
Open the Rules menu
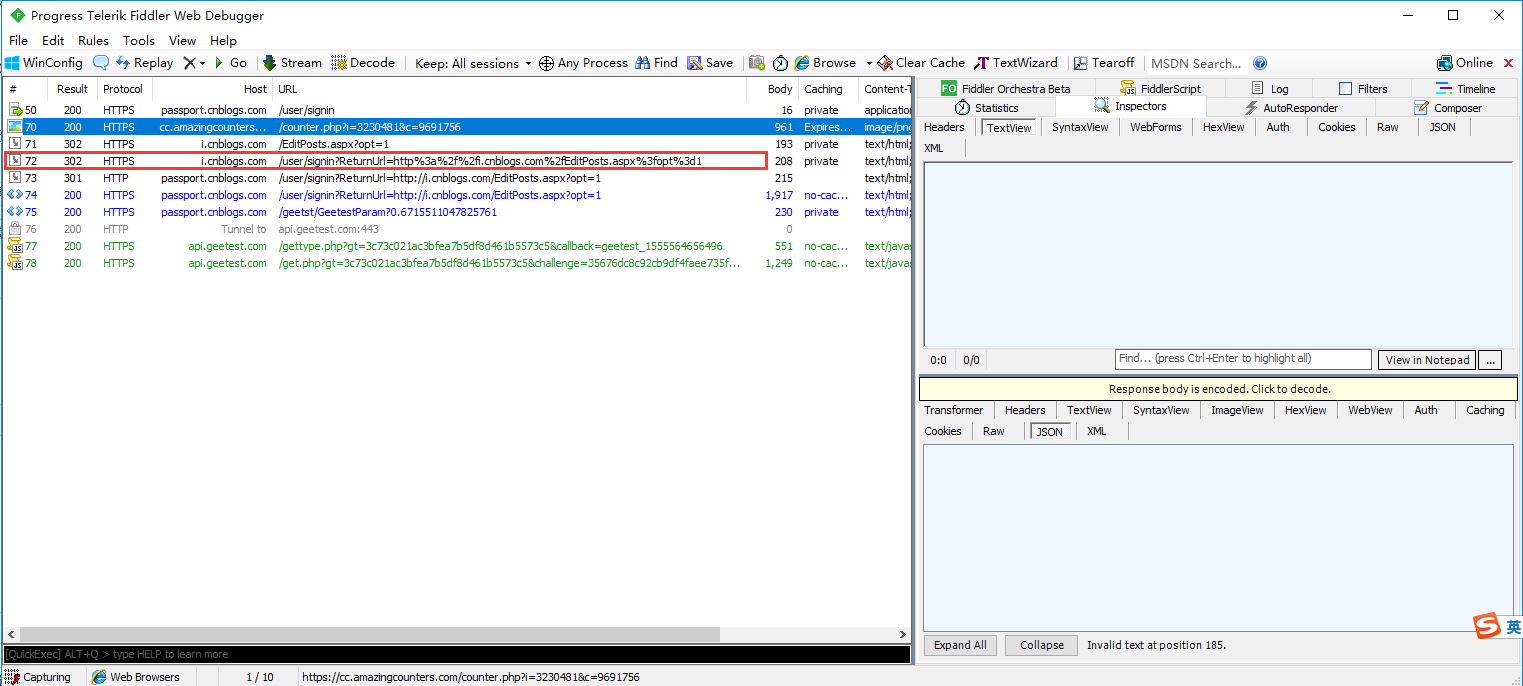coord(93,41)
